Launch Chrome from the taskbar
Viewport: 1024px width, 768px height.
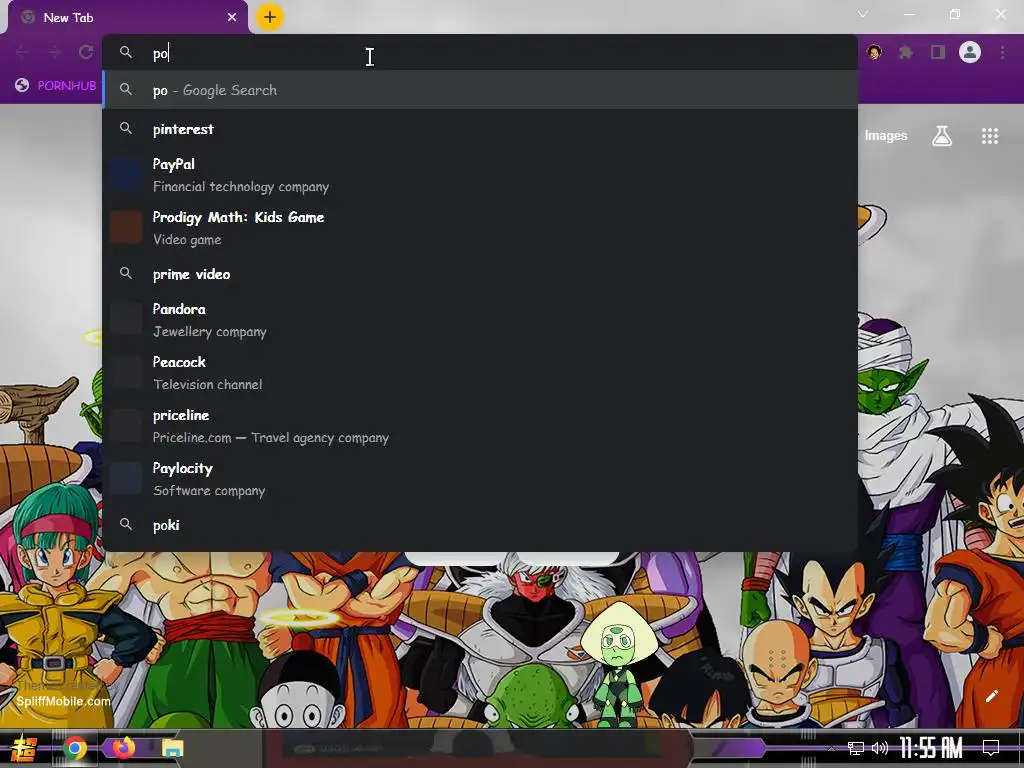pos(74,748)
